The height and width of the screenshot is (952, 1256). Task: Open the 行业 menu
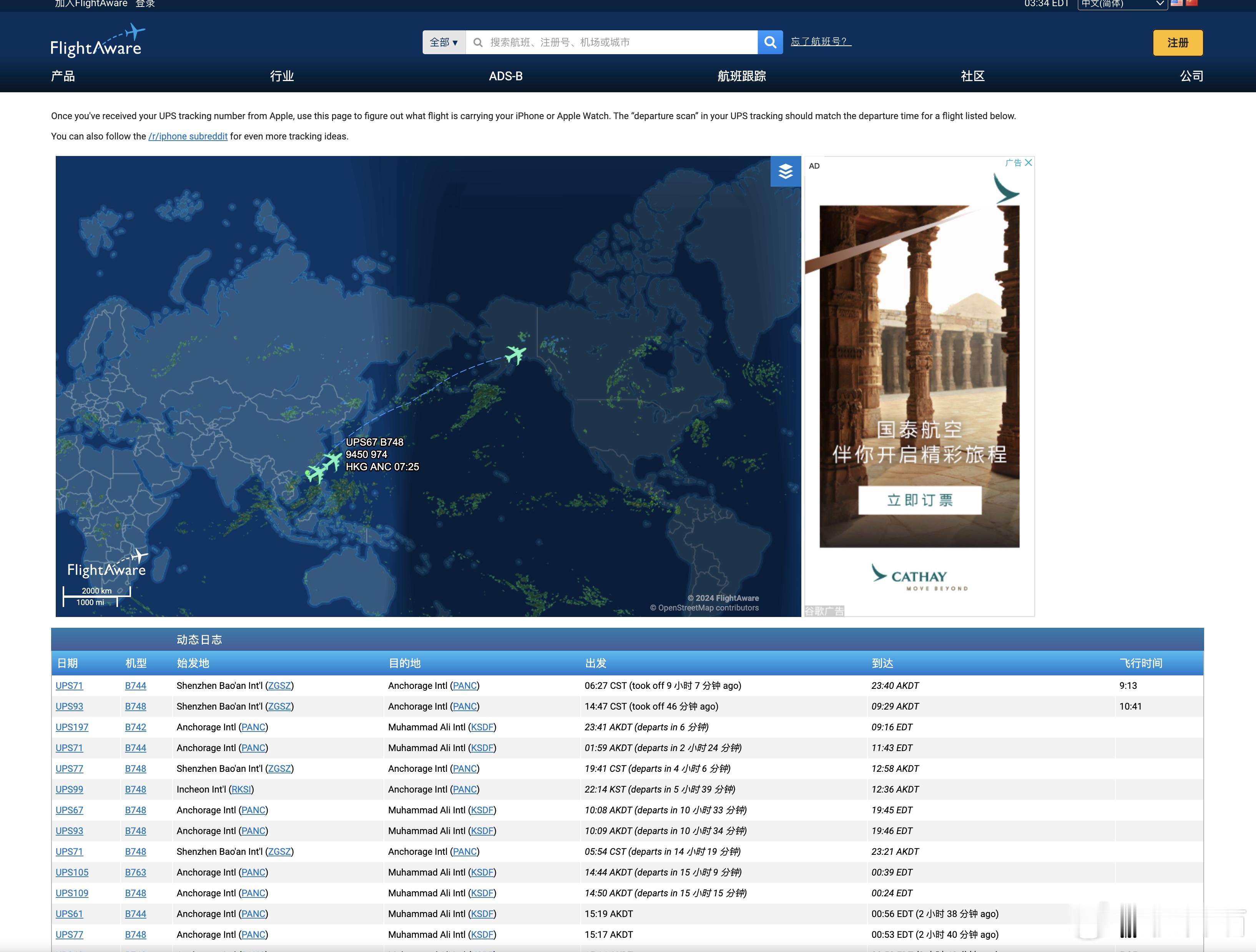[x=282, y=76]
